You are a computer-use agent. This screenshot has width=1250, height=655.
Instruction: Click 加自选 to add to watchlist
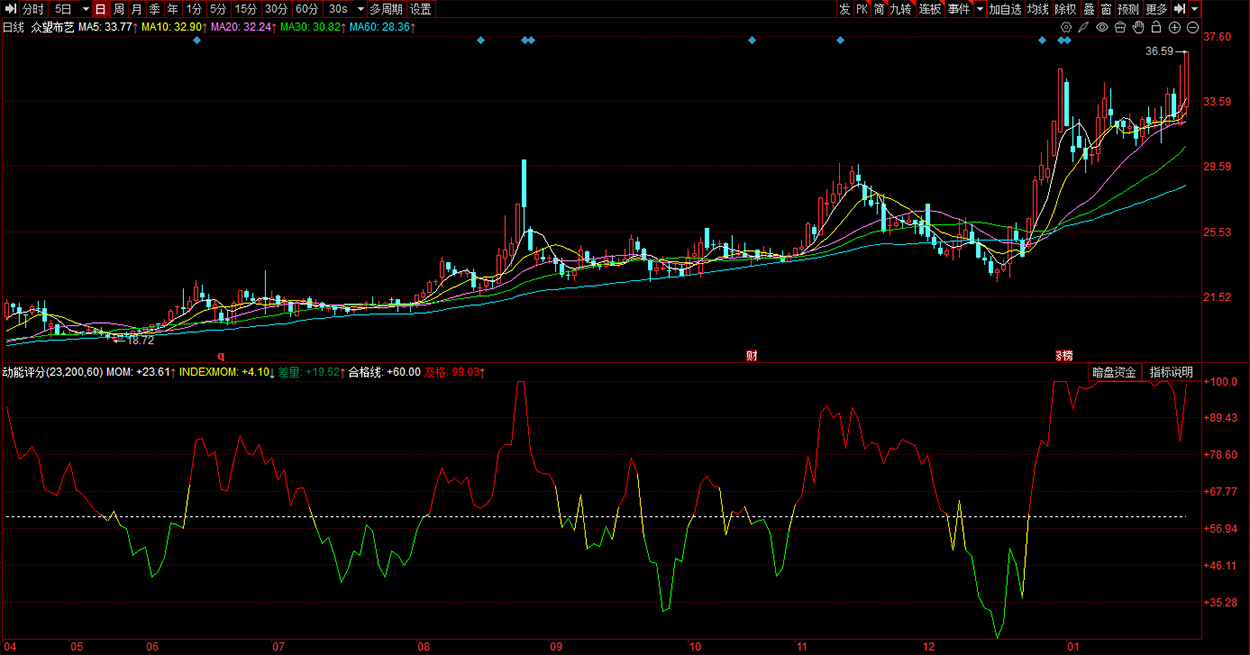pyautogui.click(x=1005, y=9)
